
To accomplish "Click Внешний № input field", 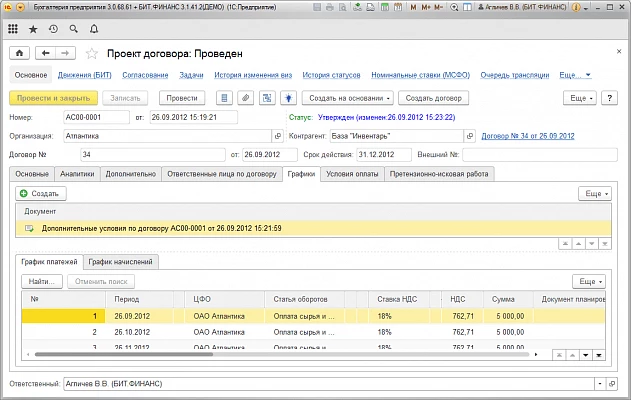I will click(540, 155).
